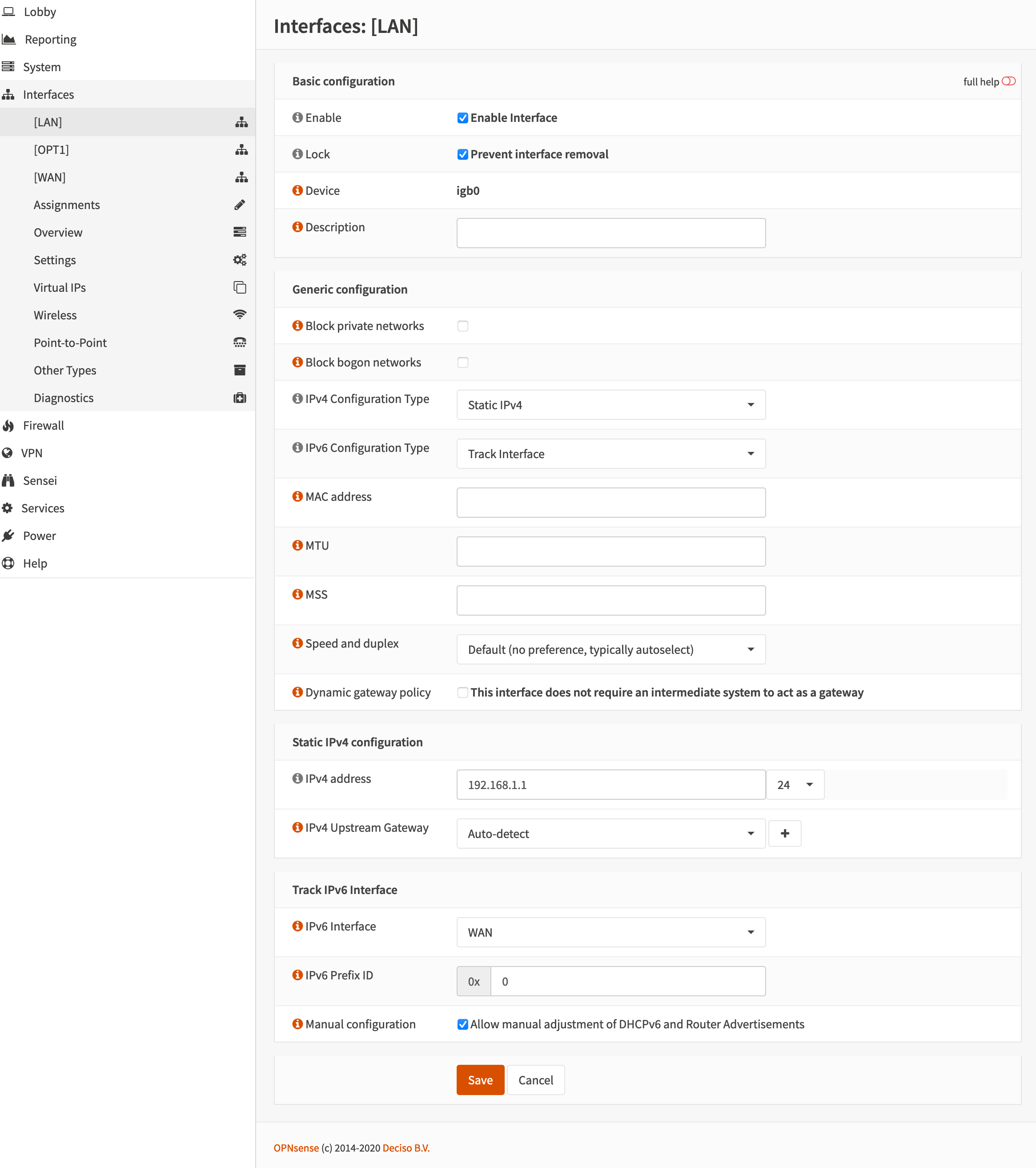Click the info icon beside Block bogon networks

[x=297, y=362]
